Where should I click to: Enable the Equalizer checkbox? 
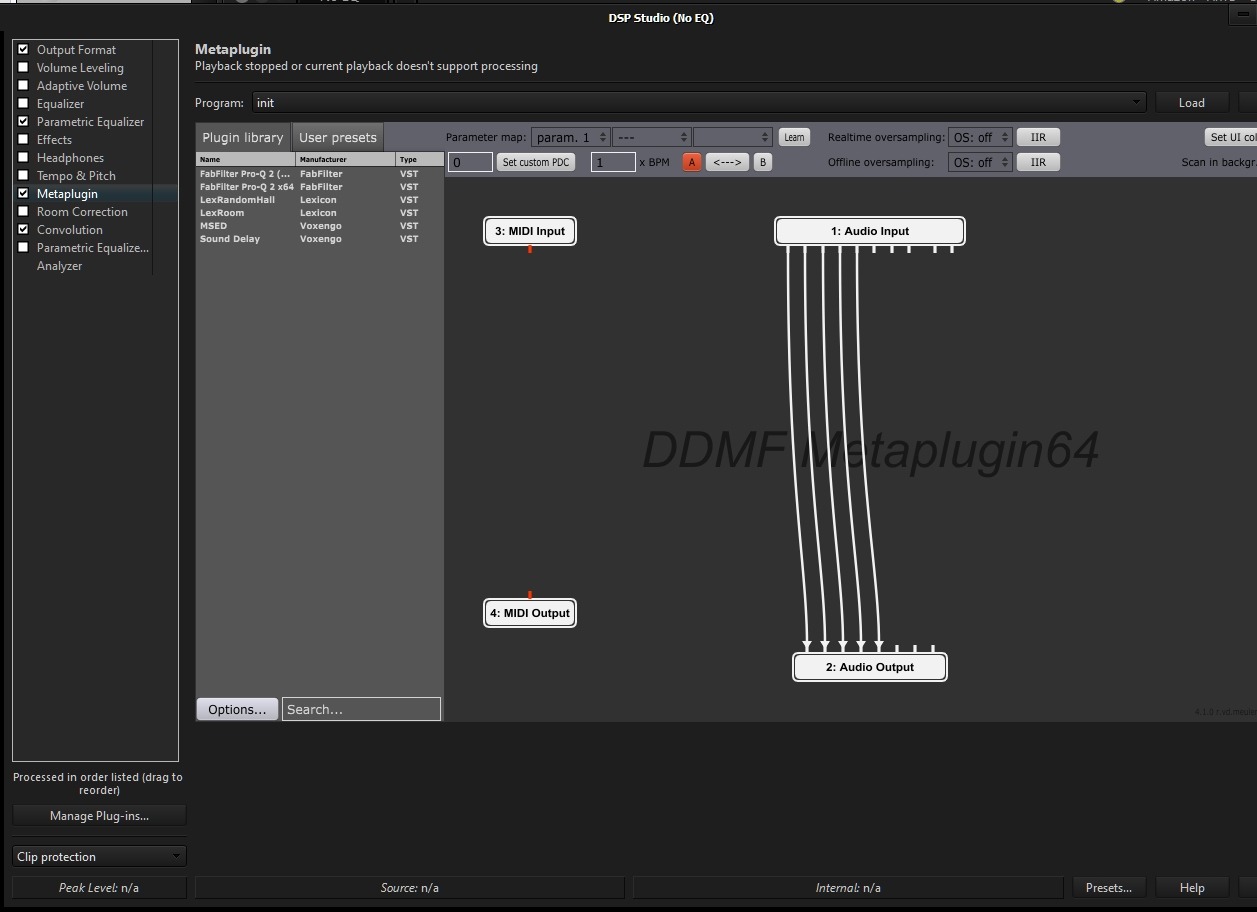coord(23,103)
